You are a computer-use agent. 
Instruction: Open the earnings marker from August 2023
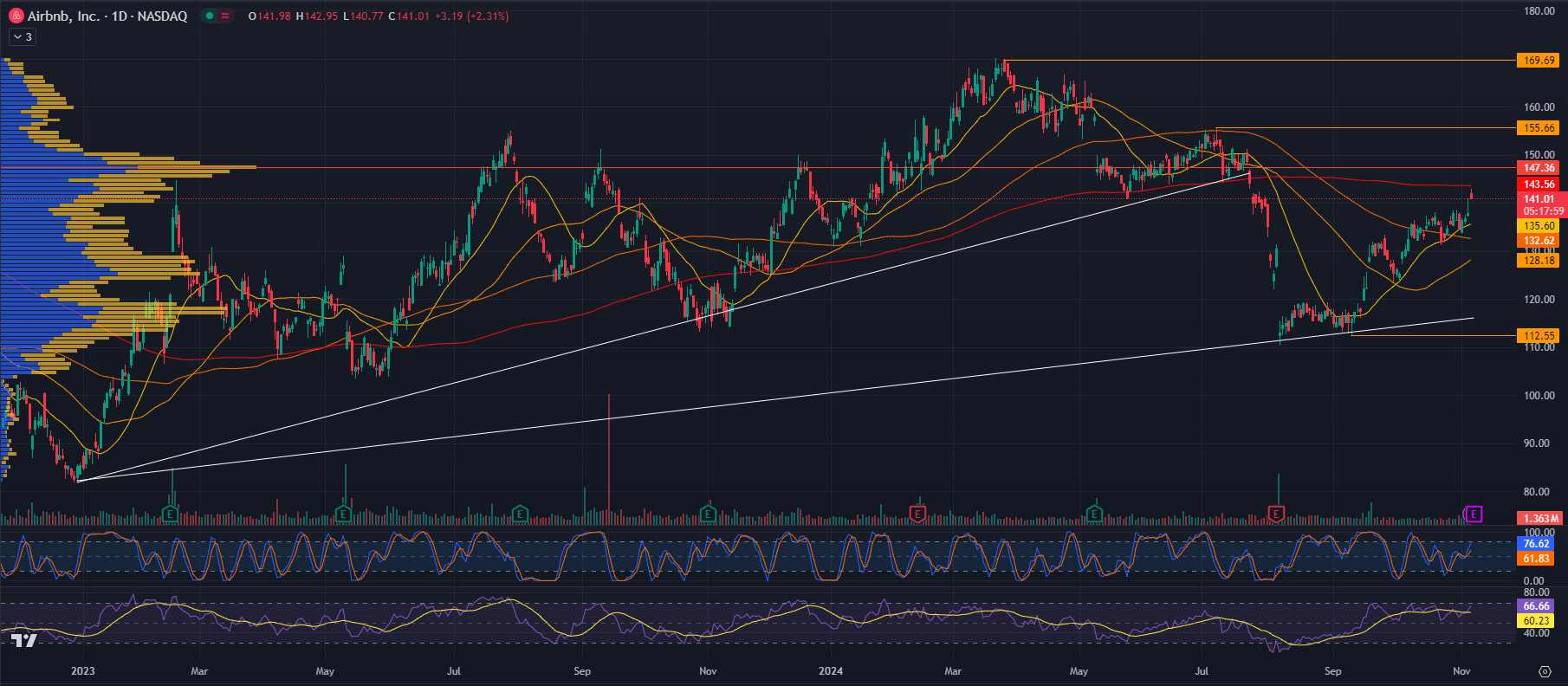[520, 514]
